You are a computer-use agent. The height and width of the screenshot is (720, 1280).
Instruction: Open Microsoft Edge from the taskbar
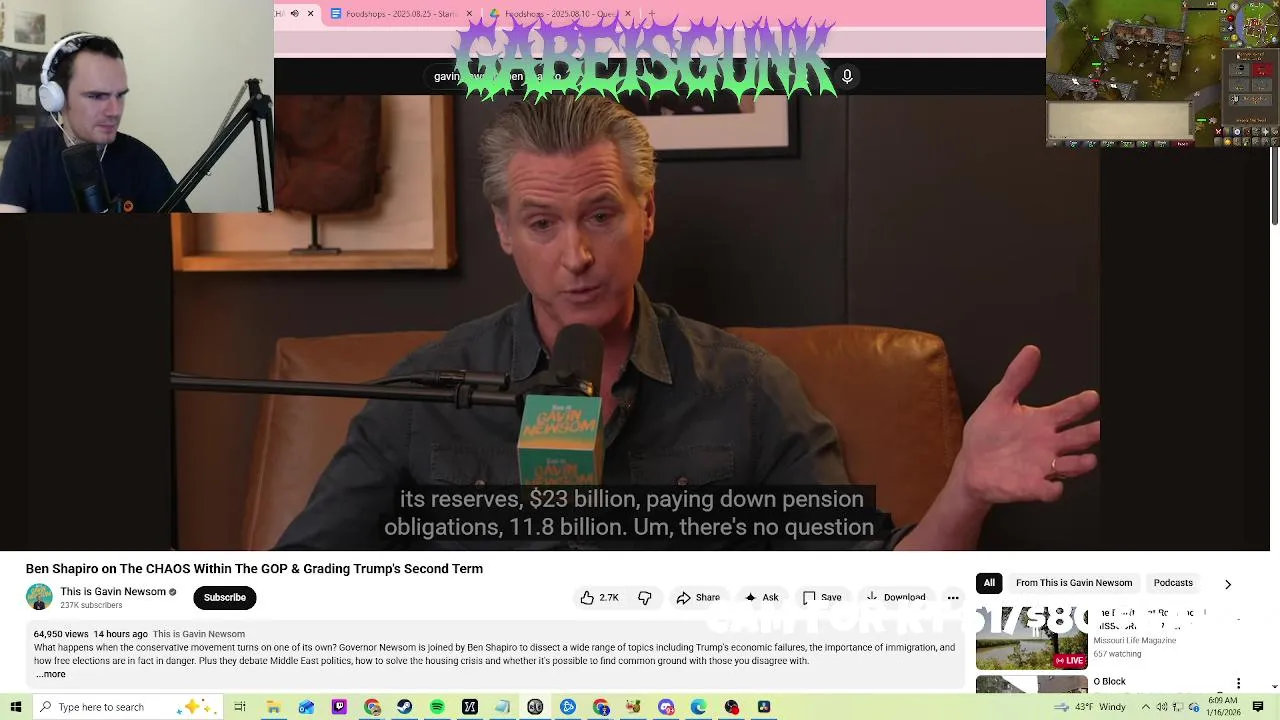click(x=698, y=707)
